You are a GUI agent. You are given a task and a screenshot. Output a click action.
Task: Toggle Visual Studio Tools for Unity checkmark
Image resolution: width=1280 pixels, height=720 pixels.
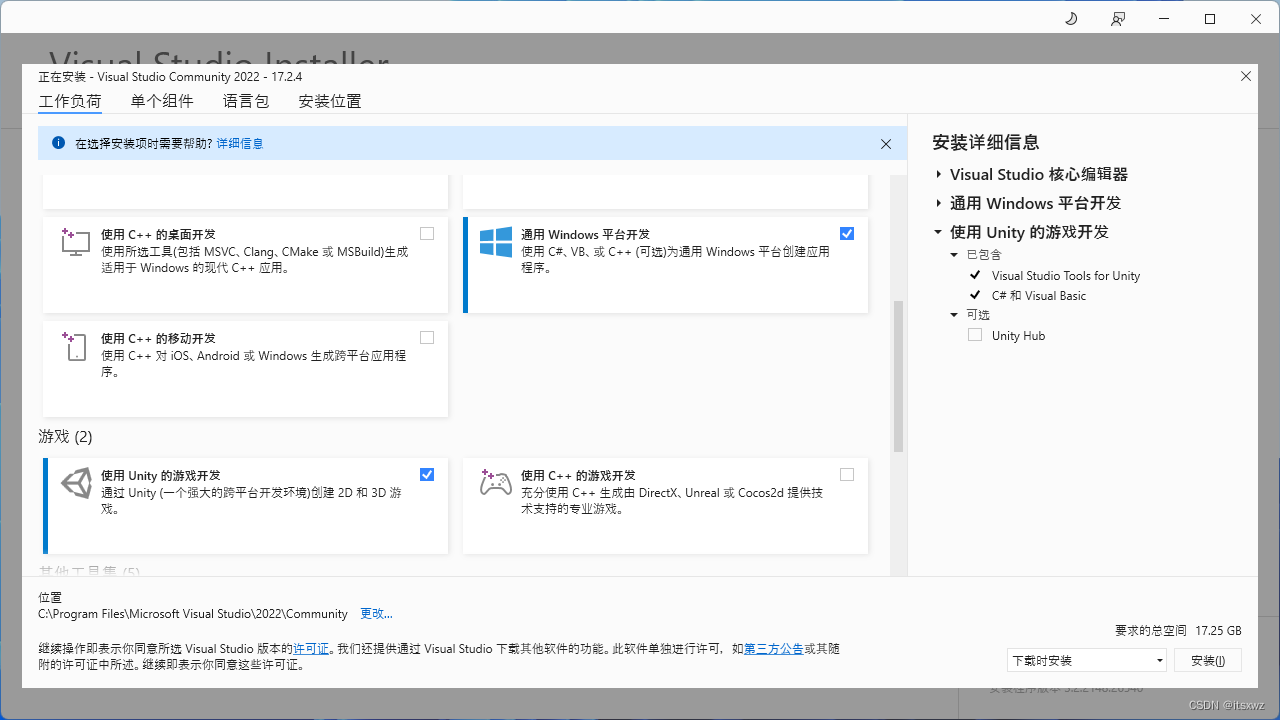pos(975,275)
